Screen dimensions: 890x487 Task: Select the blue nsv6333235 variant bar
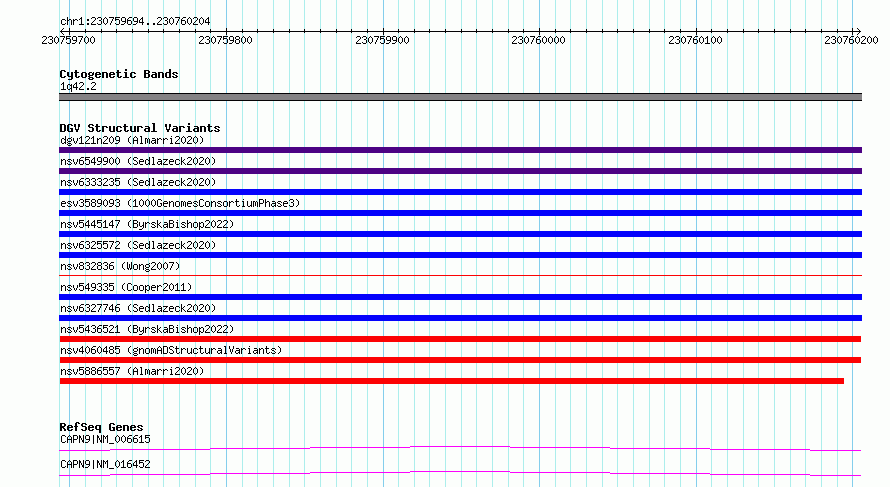(x=460, y=192)
